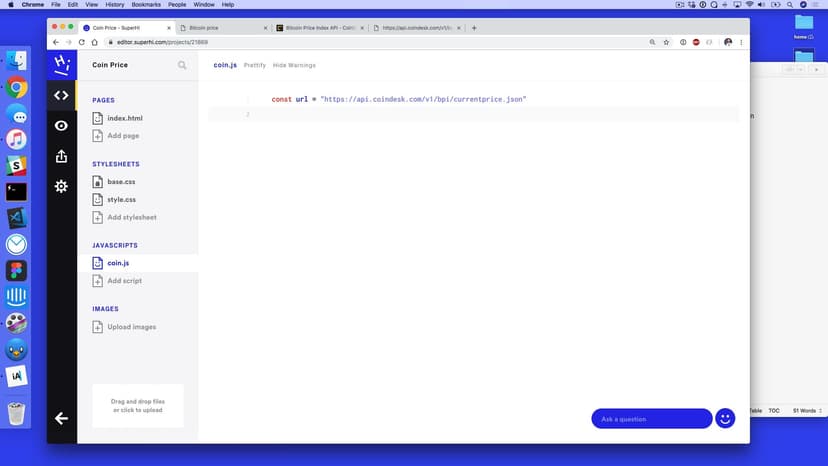
Task: Open the Bookmarks menu in menu bar
Action: [x=146, y=5]
